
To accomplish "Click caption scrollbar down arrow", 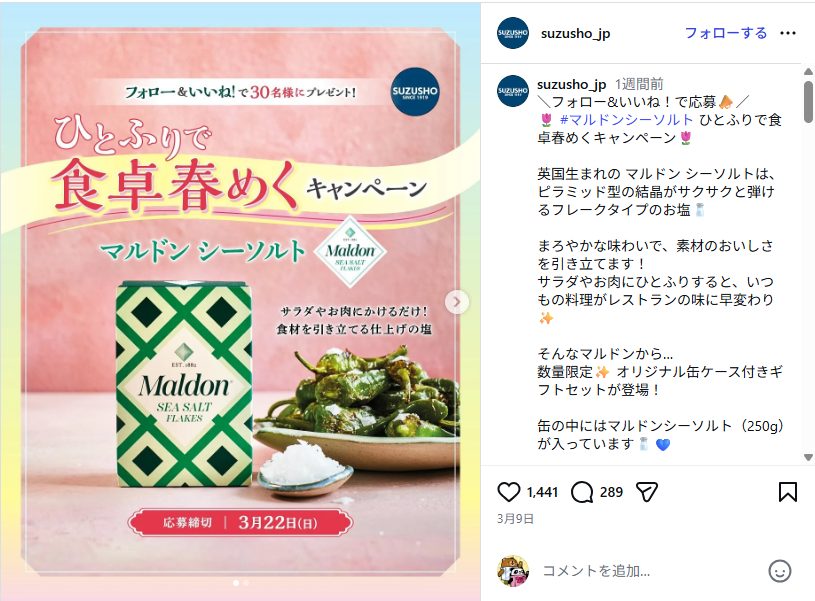I will [x=808, y=458].
